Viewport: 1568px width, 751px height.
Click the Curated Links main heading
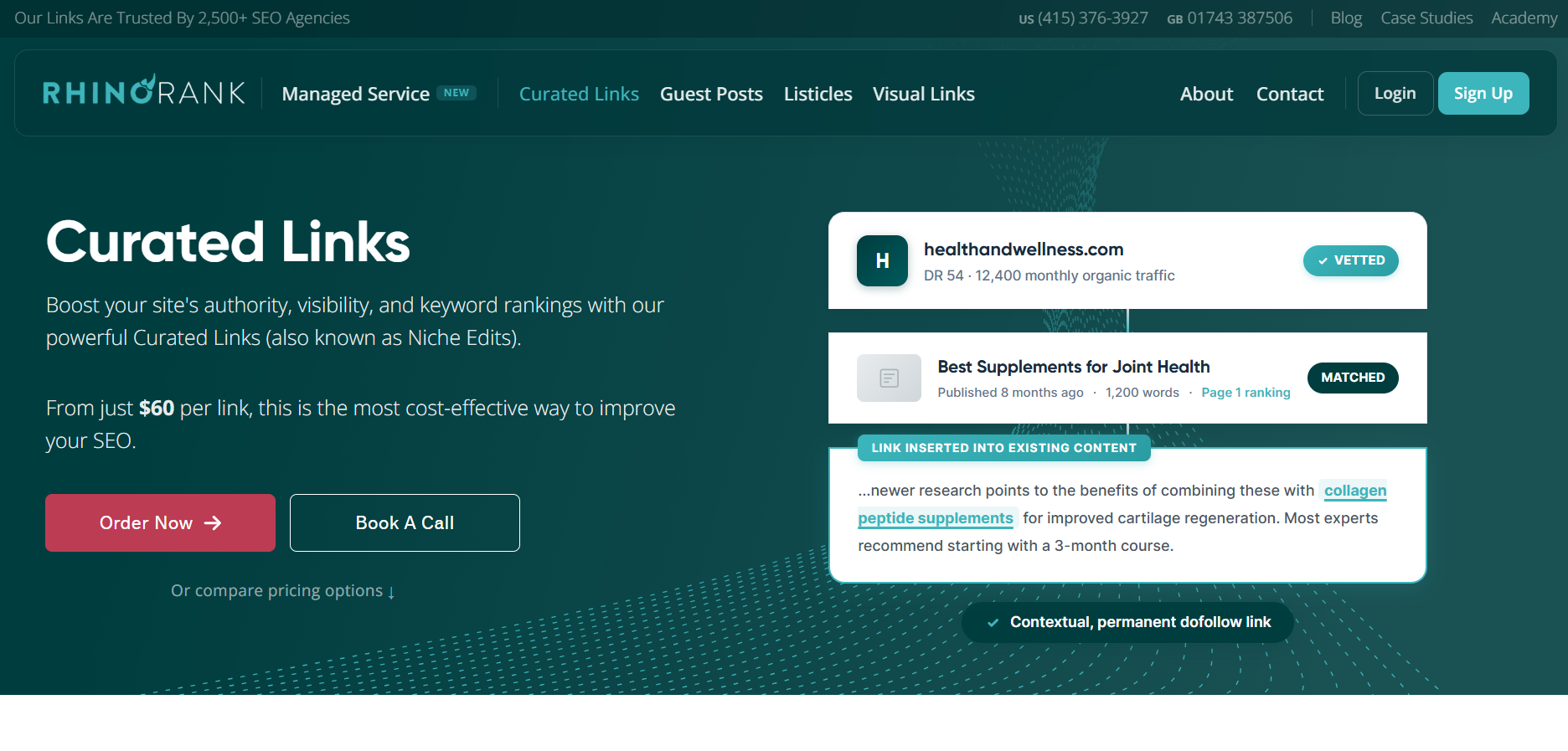[228, 242]
